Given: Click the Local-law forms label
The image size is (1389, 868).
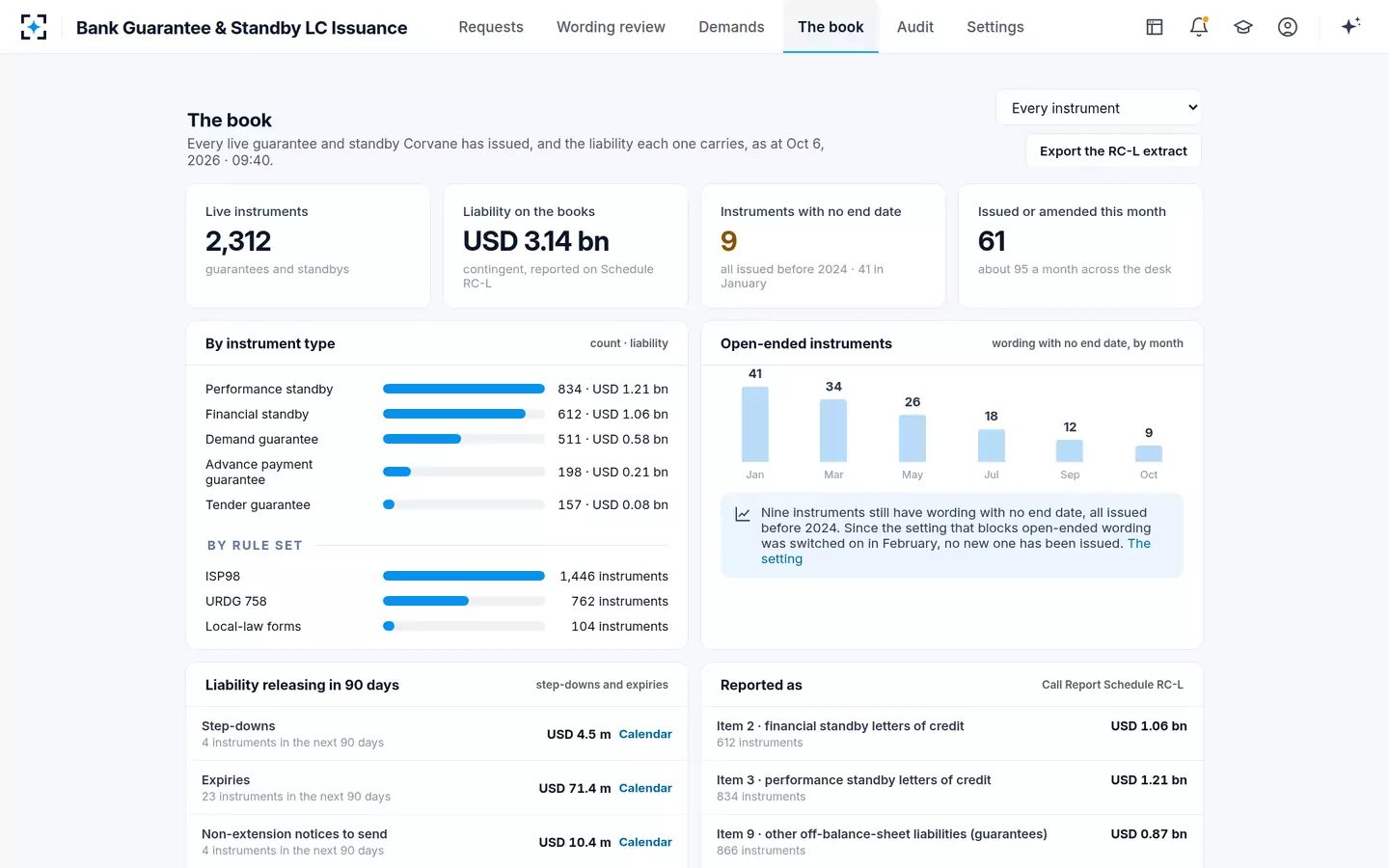Looking at the screenshot, I should pyautogui.click(x=253, y=626).
